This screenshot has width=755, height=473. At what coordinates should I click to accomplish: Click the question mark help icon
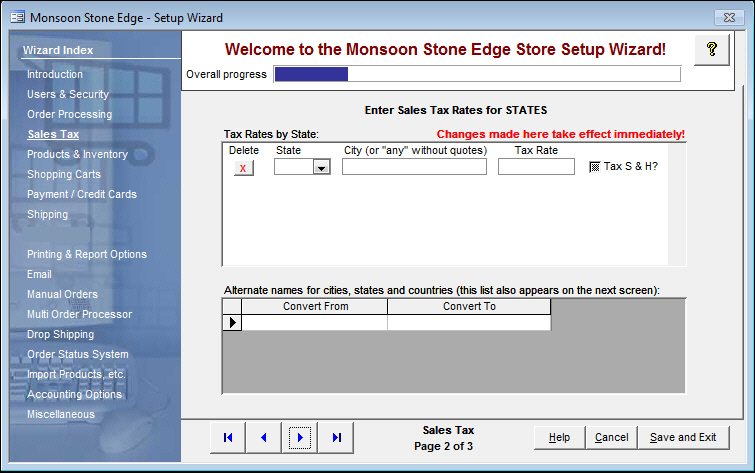[x=711, y=51]
